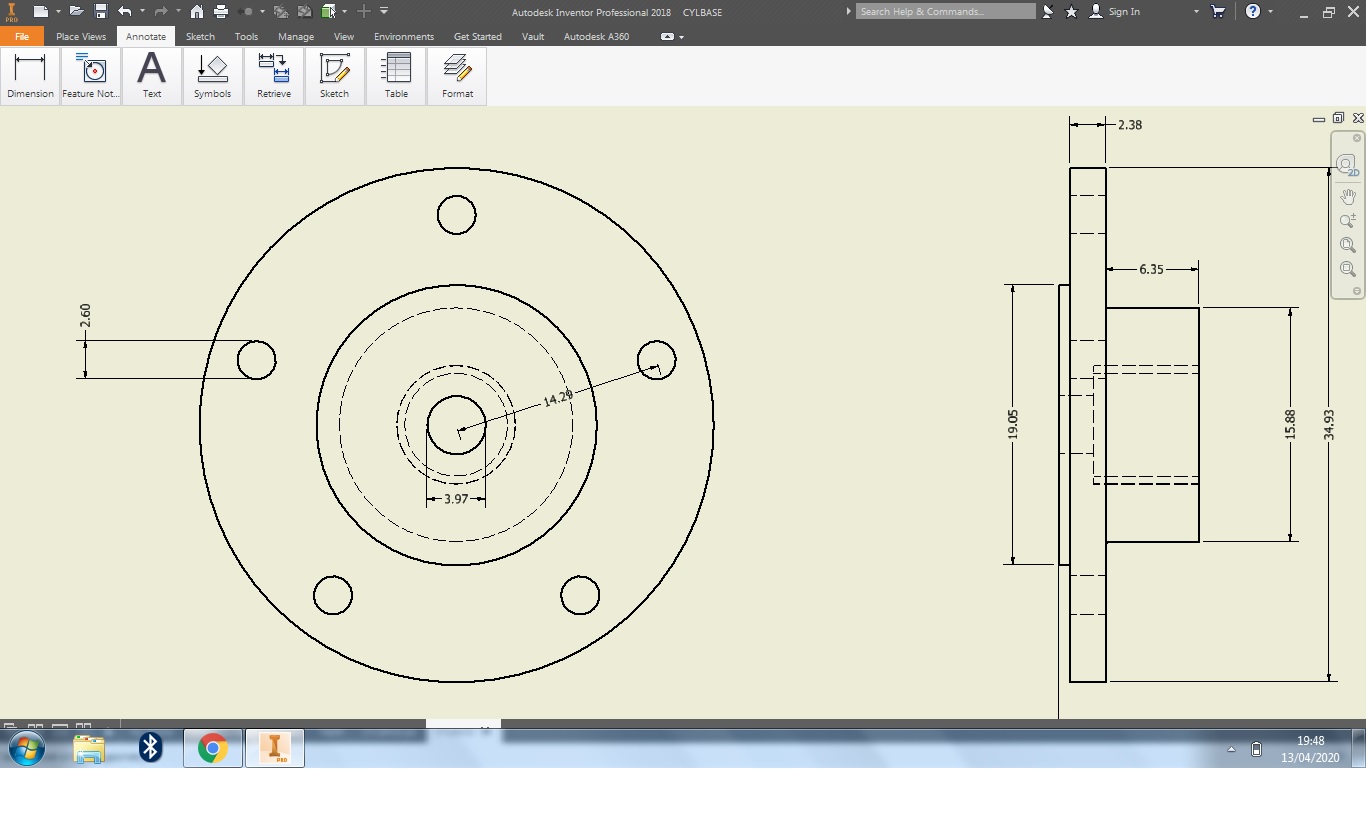The image size is (1366, 816).
Task: Select the Zoom plus-minus tool in navigation bar
Action: click(1348, 221)
